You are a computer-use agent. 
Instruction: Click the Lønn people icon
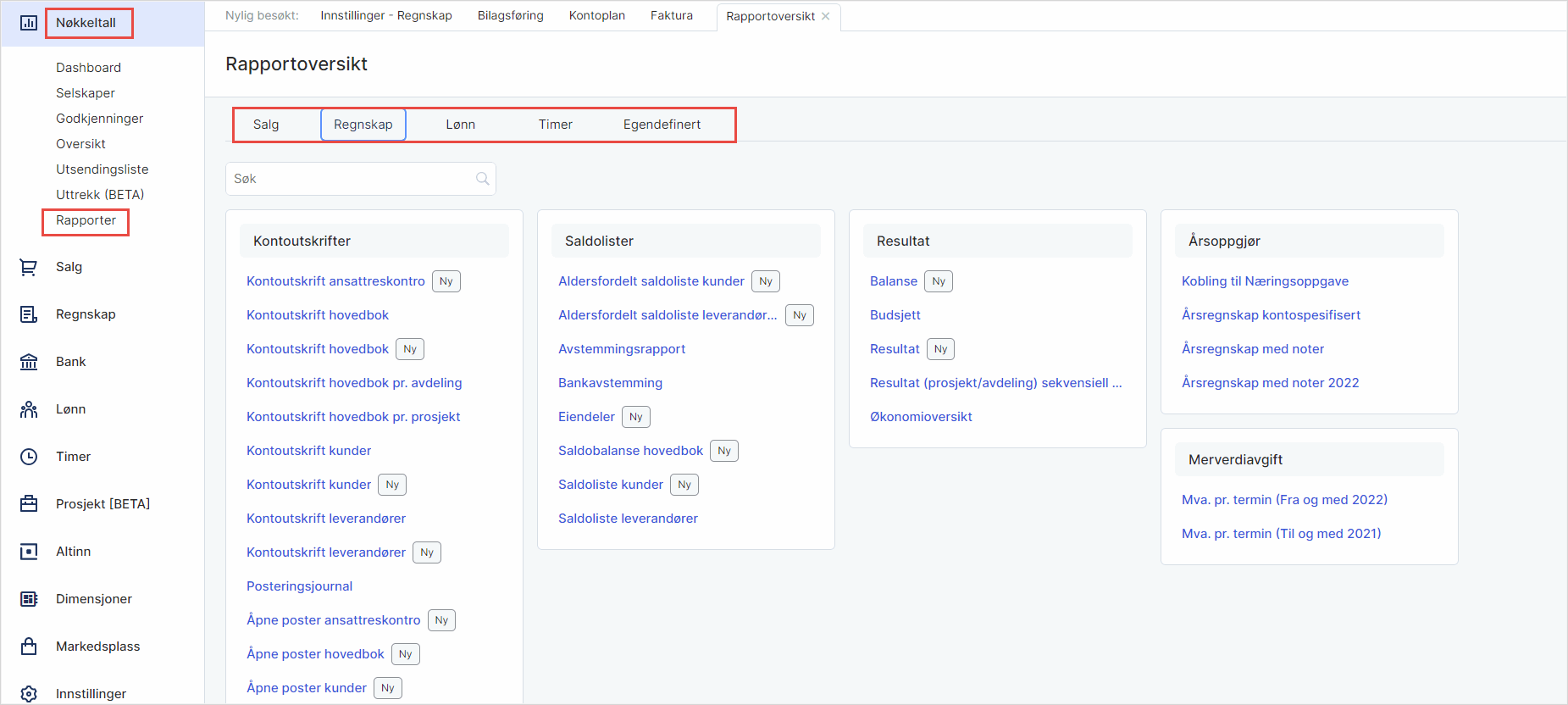[x=29, y=409]
